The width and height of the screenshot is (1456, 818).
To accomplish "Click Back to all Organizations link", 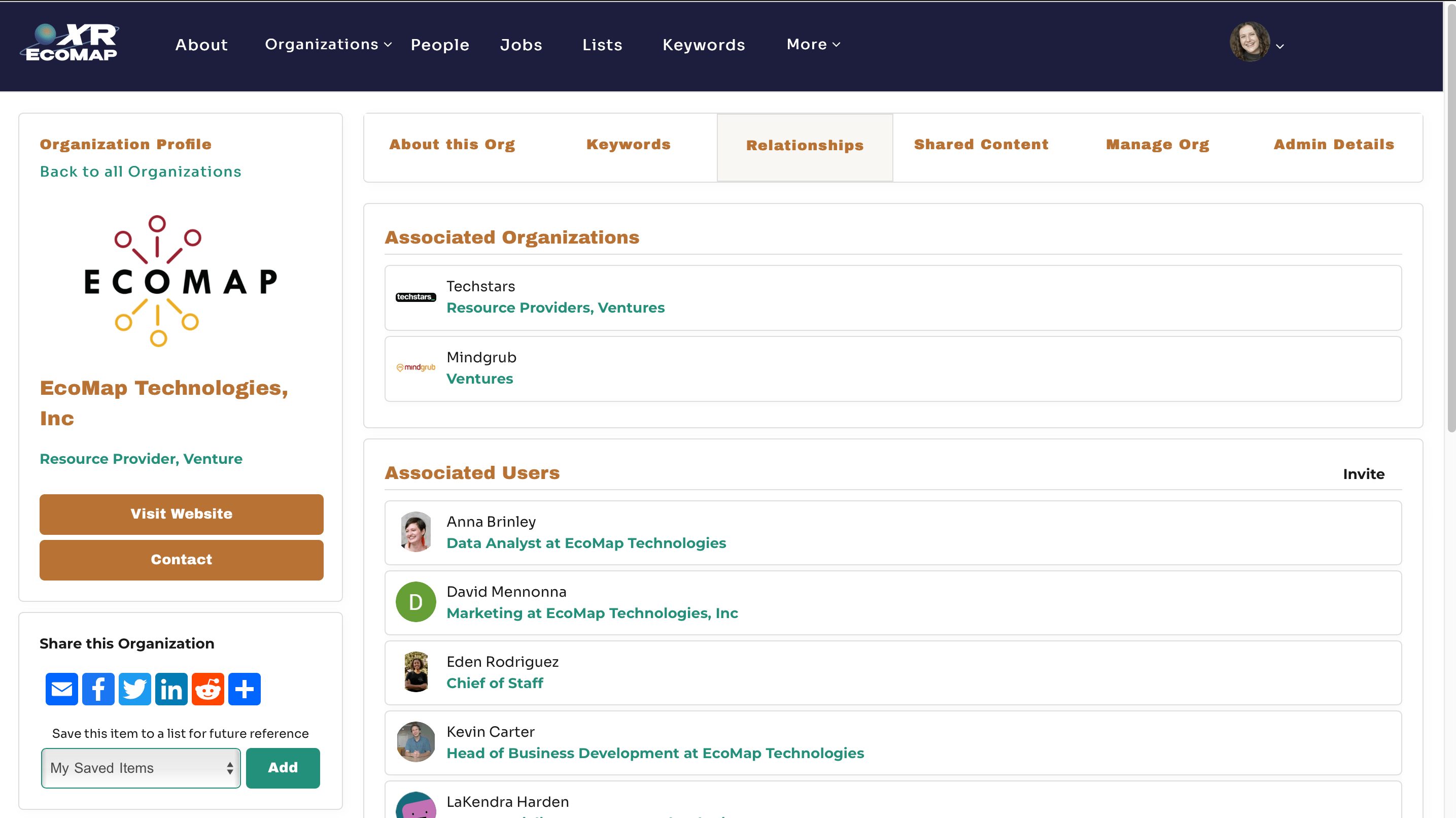I will coord(141,172).
